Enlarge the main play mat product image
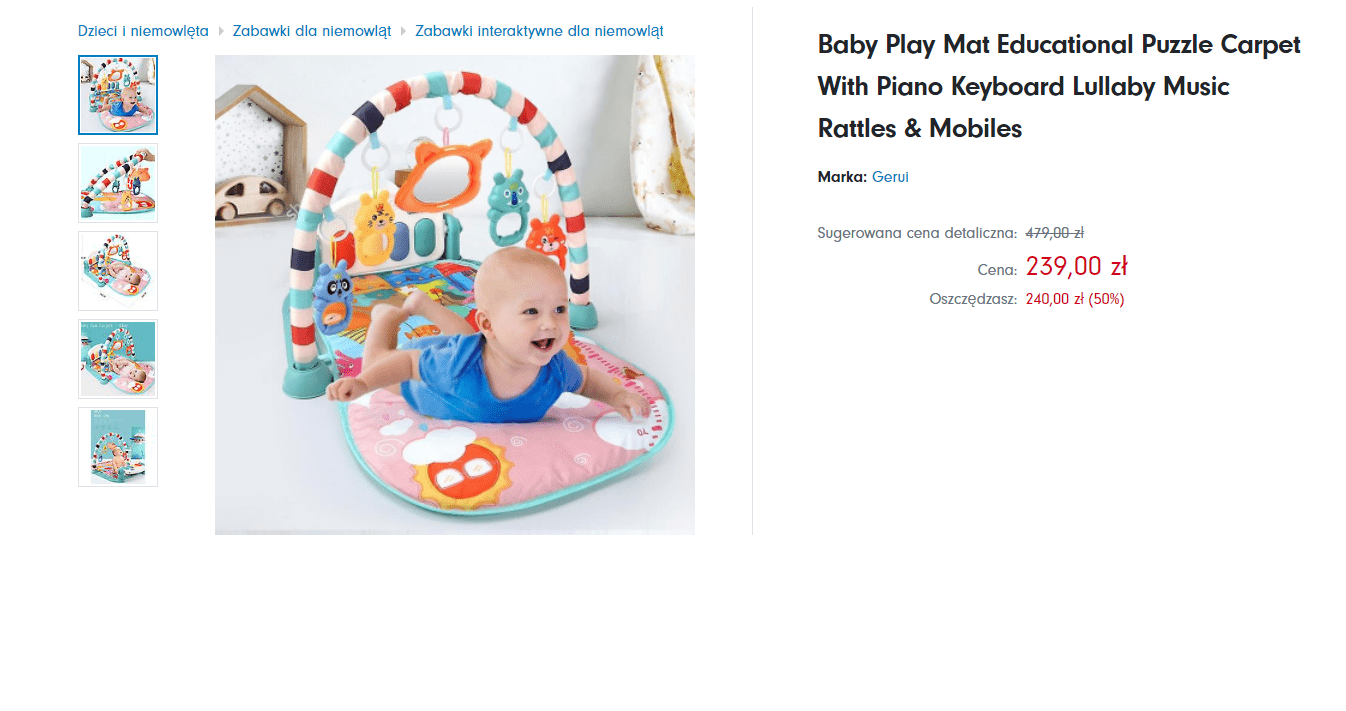 point(455,295)
